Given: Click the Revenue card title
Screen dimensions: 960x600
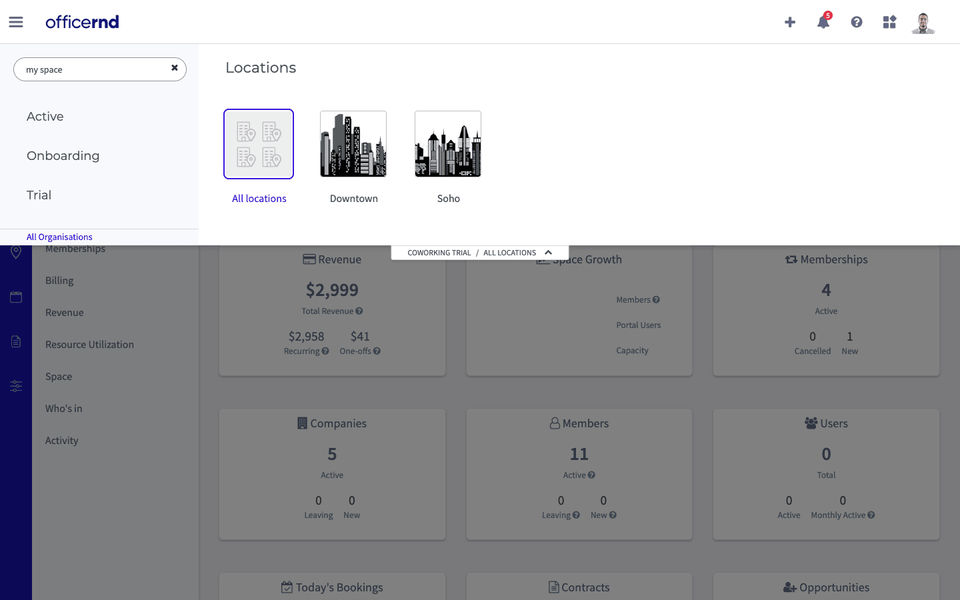Looking at the screenshot, I should [x=340, y=260].
